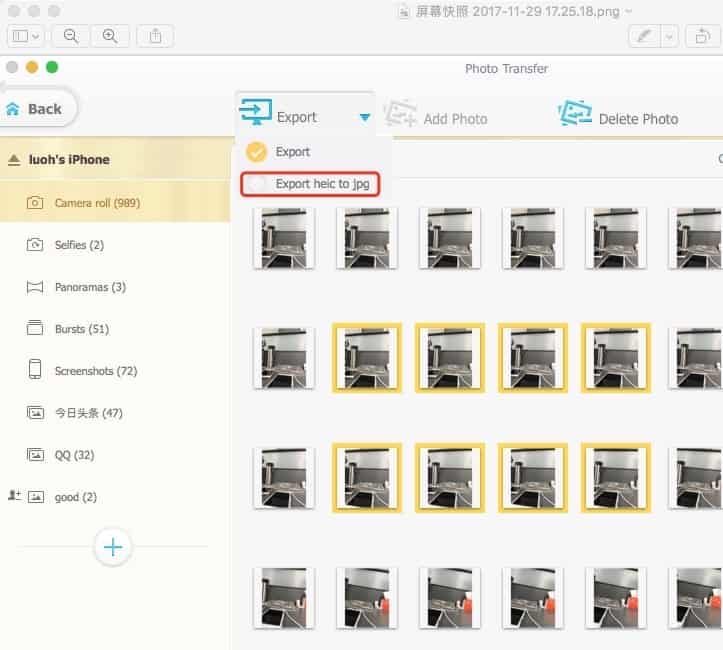Select fifth photo in first row
This screenshot has height=650, width=723.
[616, 238]
